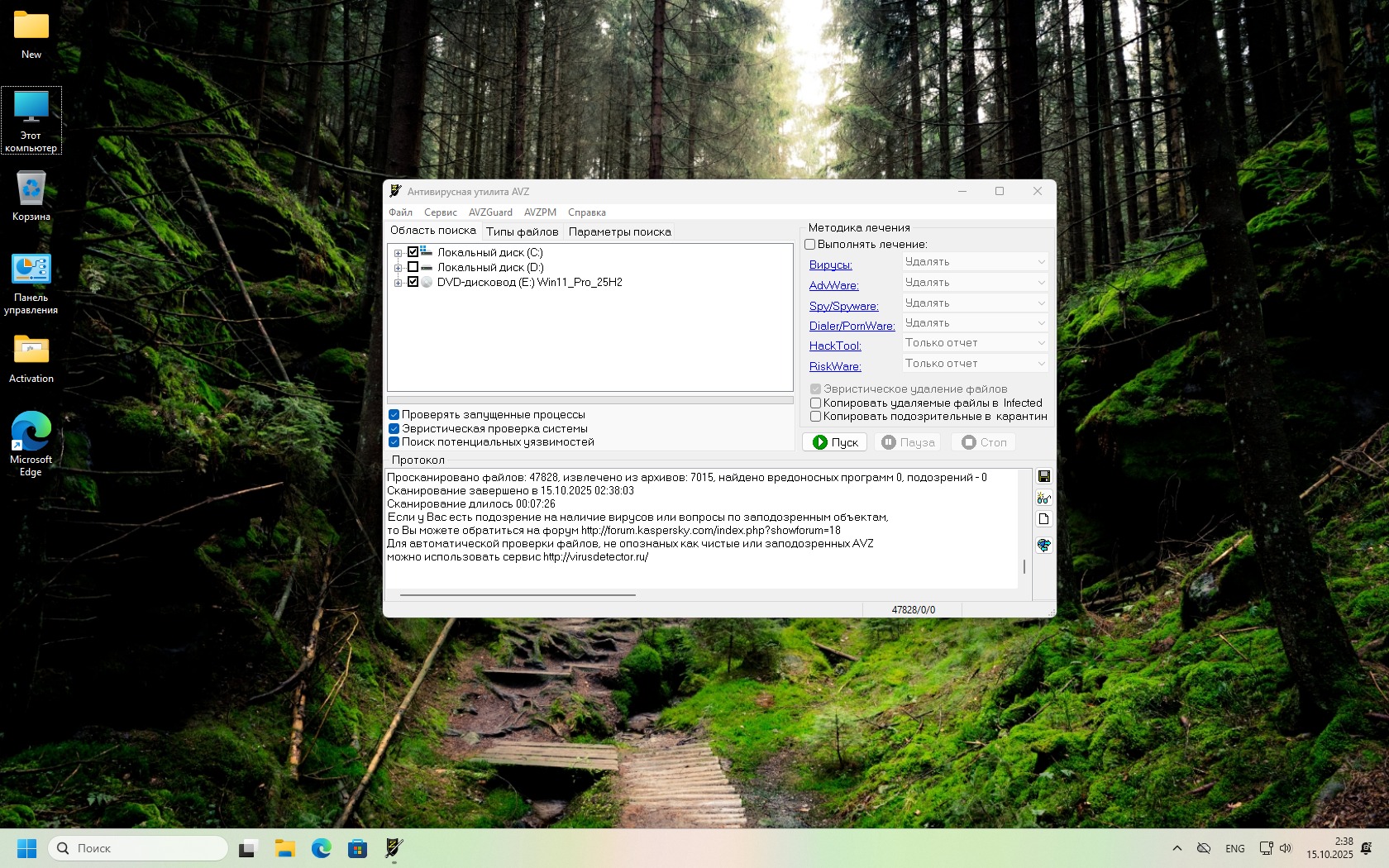Click the RiskWare link
The width and height of the screenshot is (1389, 868).
pos(835,366)
